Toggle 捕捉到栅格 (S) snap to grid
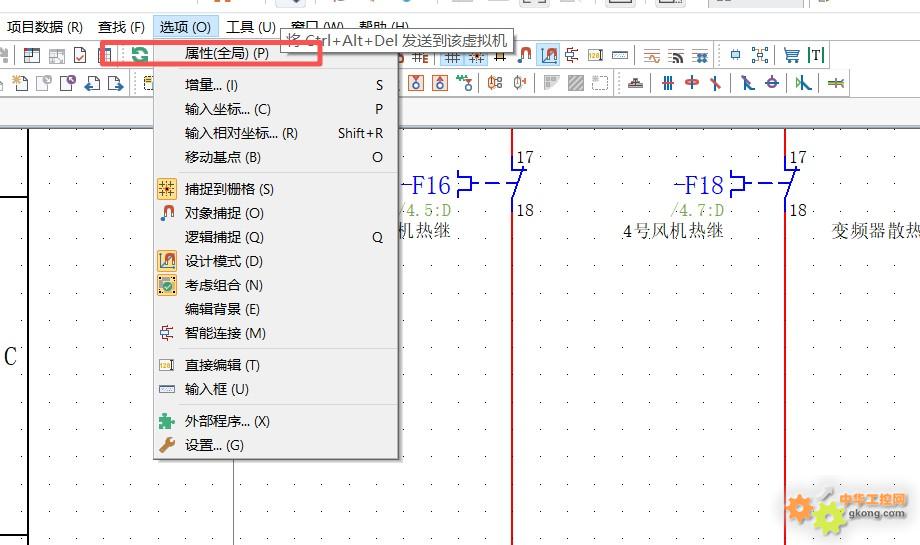920x545 pixels. tap(229, 189)
